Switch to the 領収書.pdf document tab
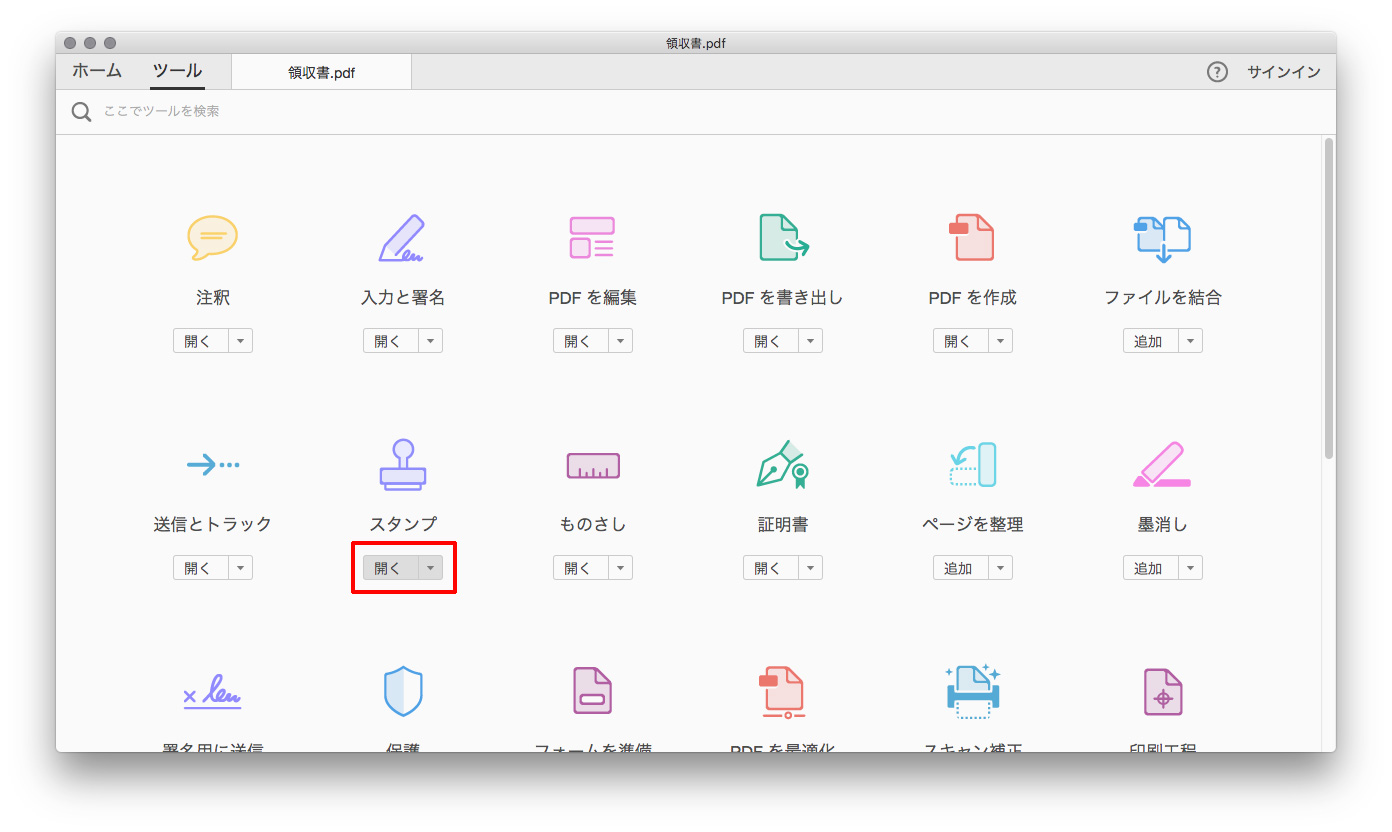This screenshot has height=832, width=1392. (321, 73)
